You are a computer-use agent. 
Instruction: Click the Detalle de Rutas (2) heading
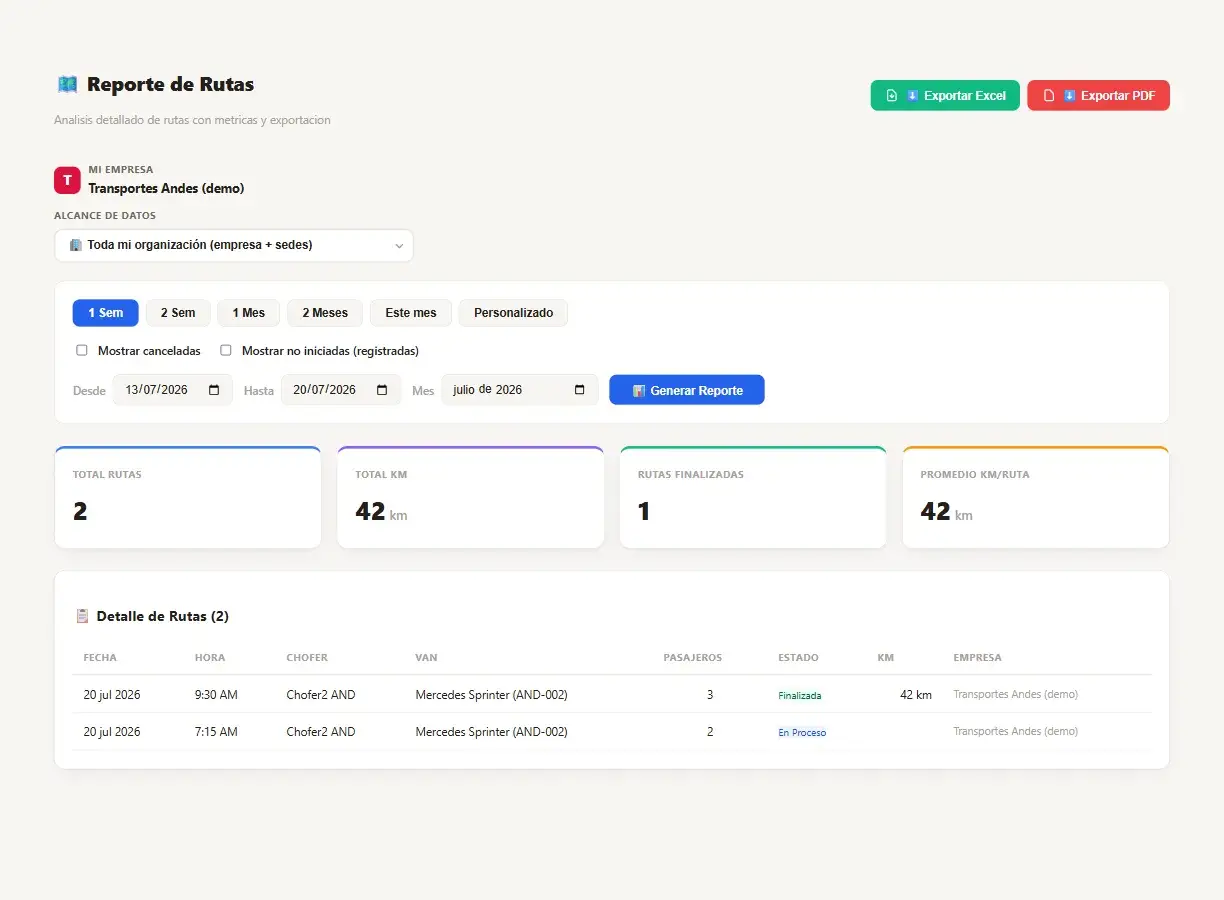[x=163, y=616]
